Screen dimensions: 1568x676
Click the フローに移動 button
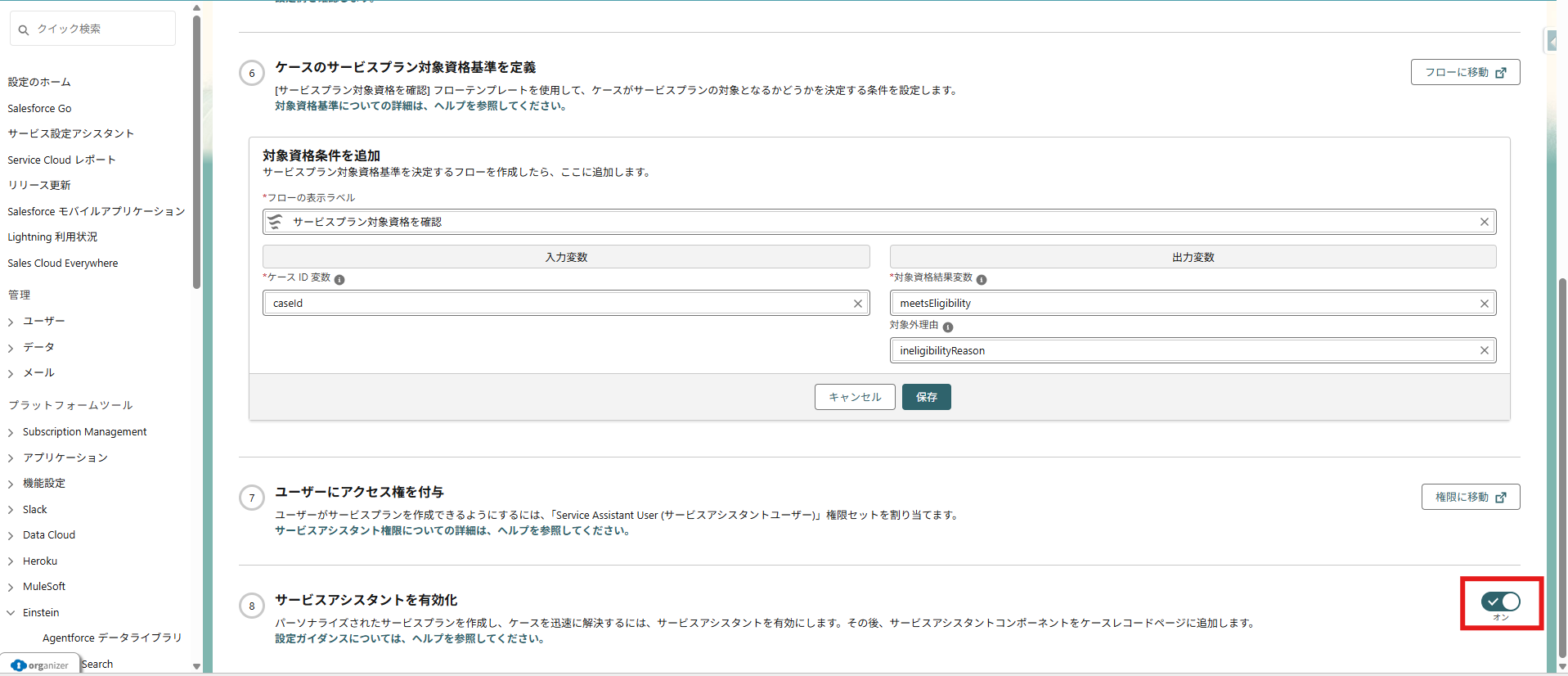click(x=1464, y=72)
